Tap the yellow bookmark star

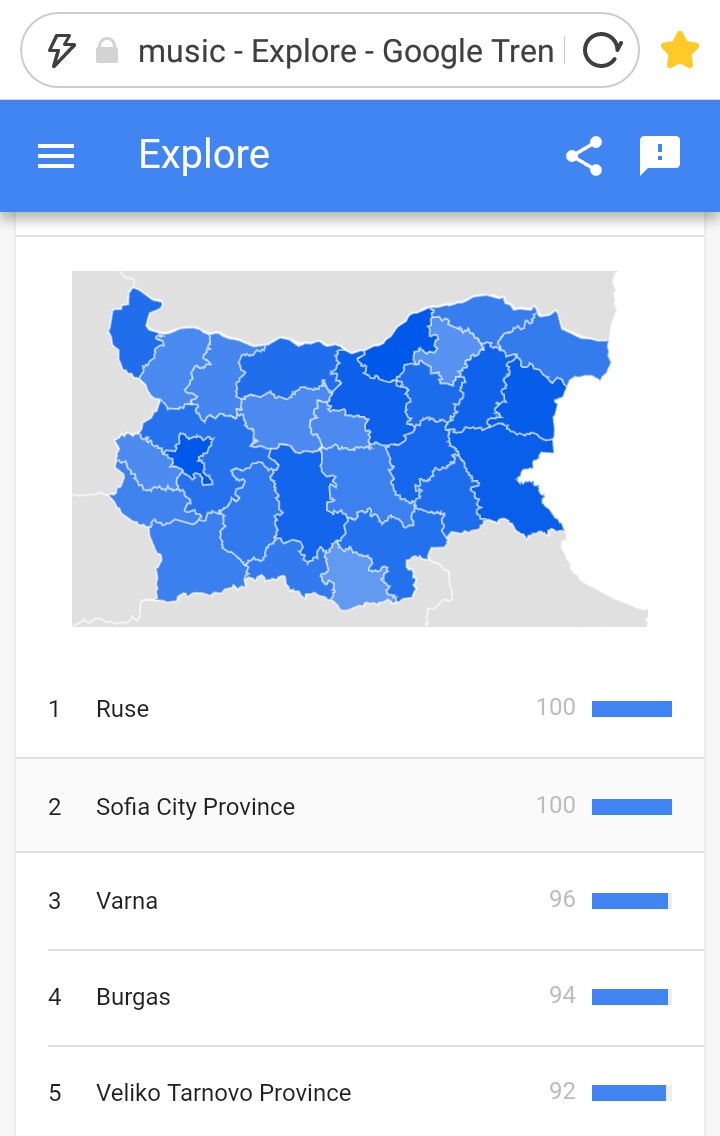(679, 51)
